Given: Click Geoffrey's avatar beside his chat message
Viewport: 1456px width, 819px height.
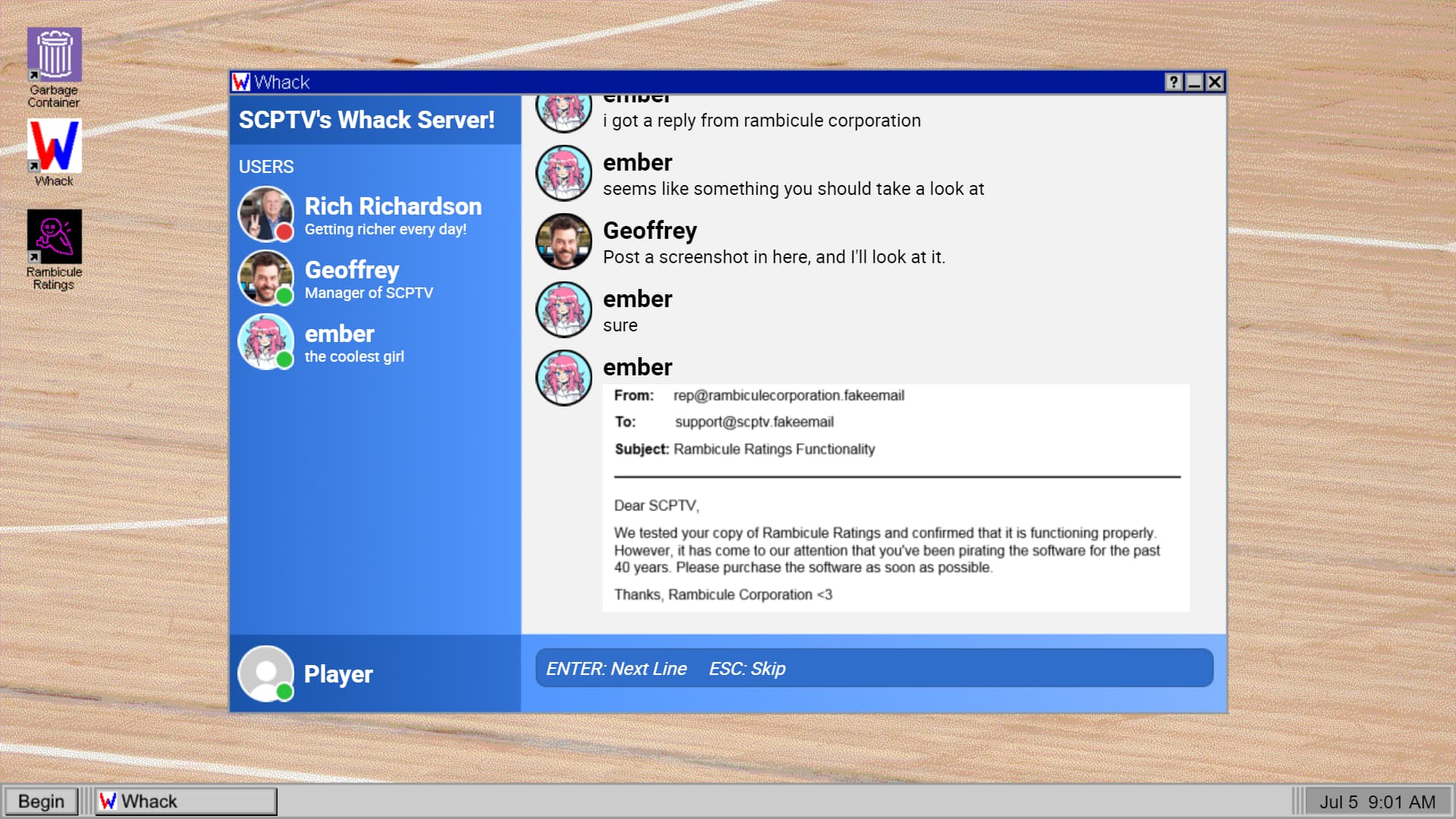Looking at the screenshot, I should tap(563, 241).
